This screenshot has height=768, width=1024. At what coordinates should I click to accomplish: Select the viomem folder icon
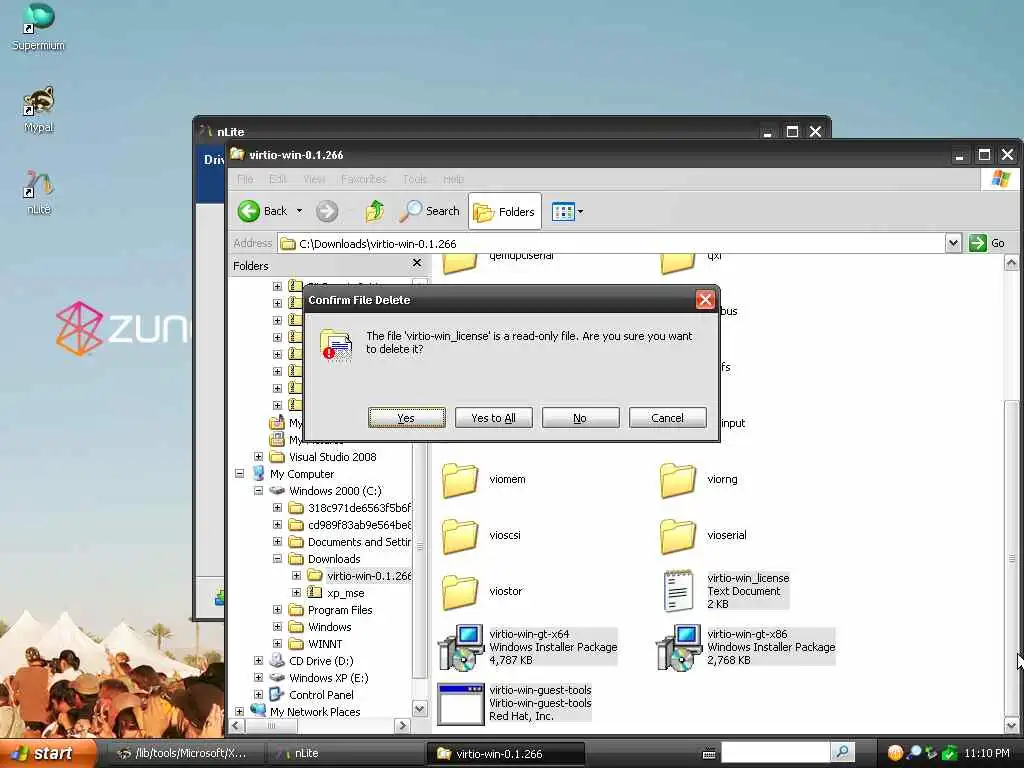tap(460, 480)
